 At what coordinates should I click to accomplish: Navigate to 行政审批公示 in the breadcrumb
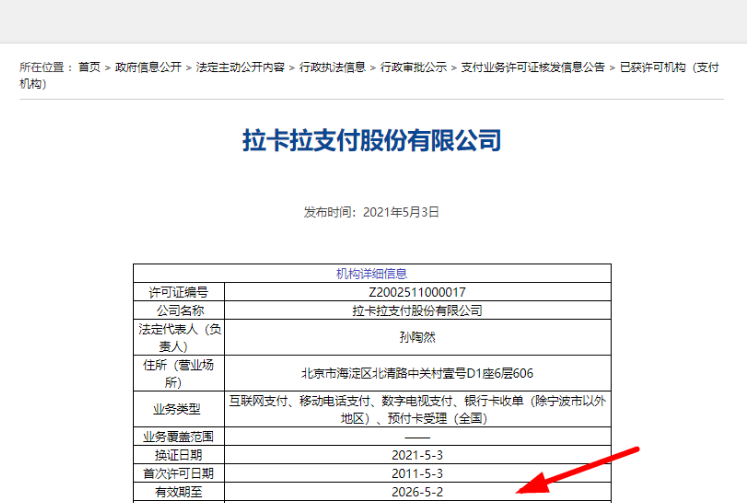tap(413, 67)
